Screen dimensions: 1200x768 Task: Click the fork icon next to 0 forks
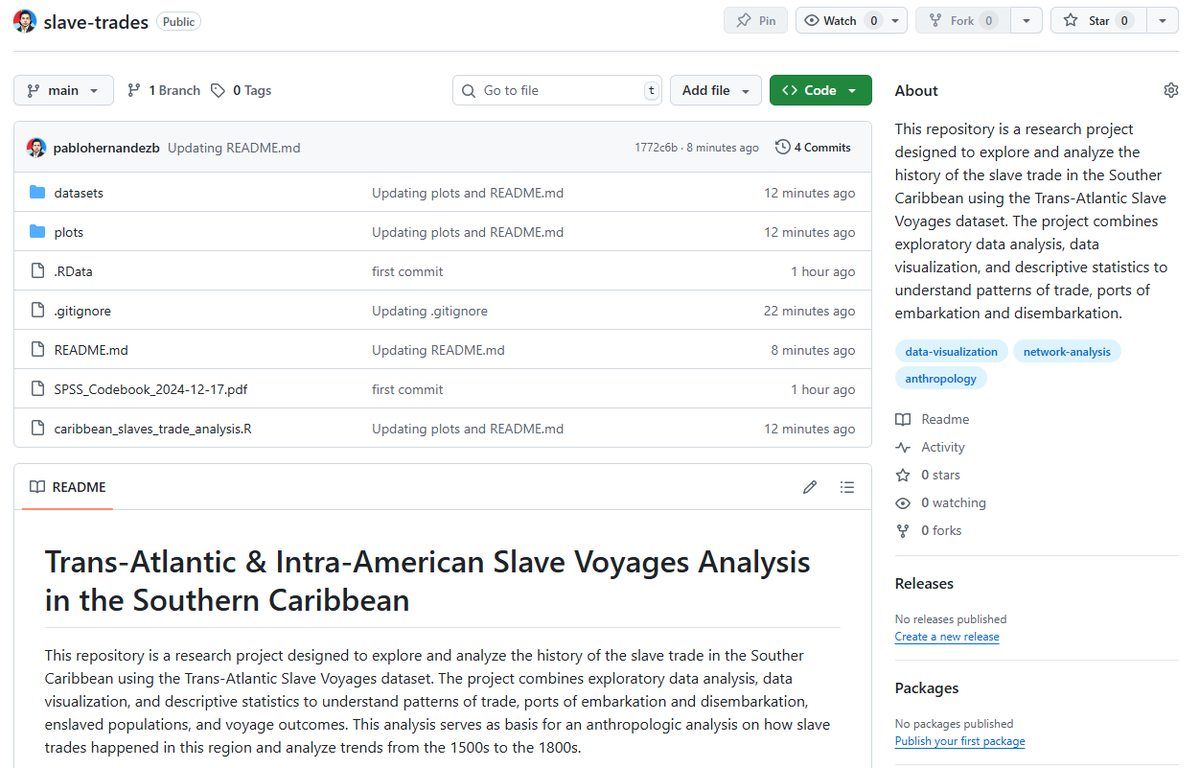[903, 531]
